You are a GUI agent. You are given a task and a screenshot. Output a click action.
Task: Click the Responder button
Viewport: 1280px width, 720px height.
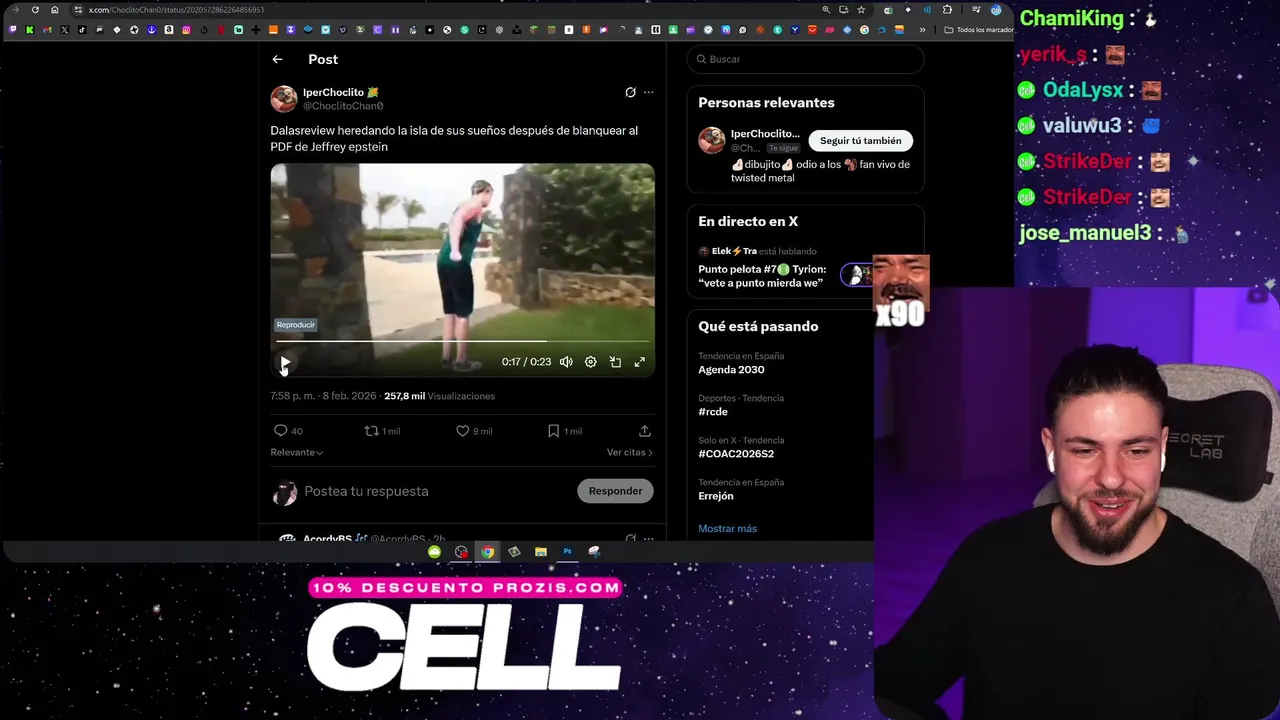click(x=615, y=491)
